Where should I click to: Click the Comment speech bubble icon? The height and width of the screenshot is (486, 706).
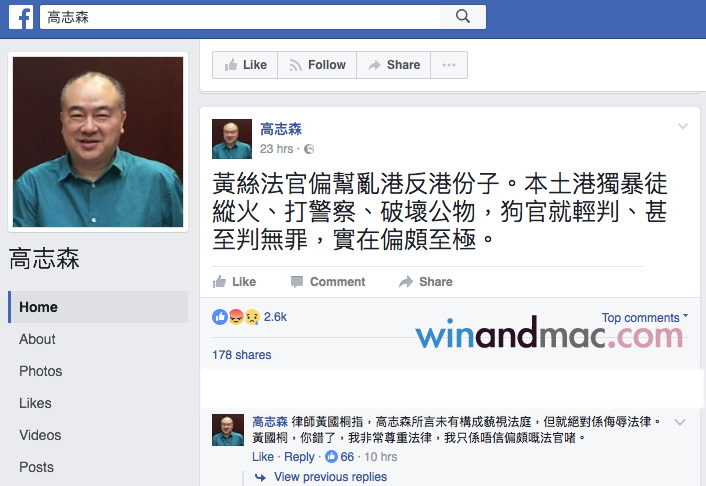coord(297,282)
